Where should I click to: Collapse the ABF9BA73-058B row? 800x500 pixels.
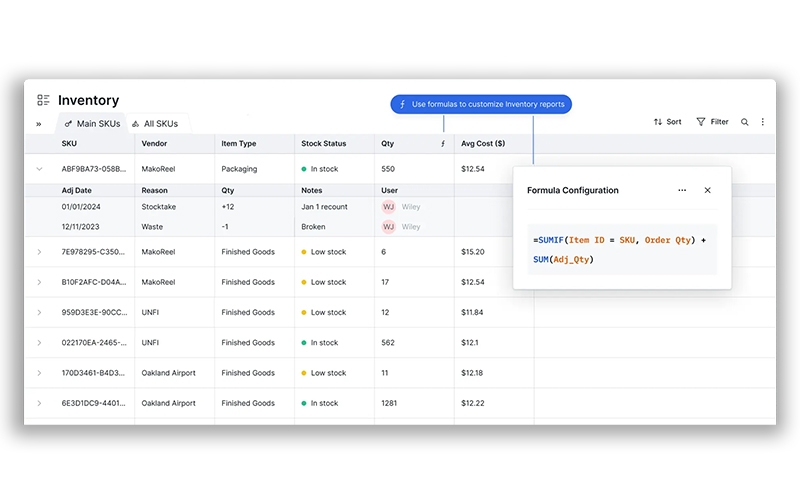click(40, 169)
